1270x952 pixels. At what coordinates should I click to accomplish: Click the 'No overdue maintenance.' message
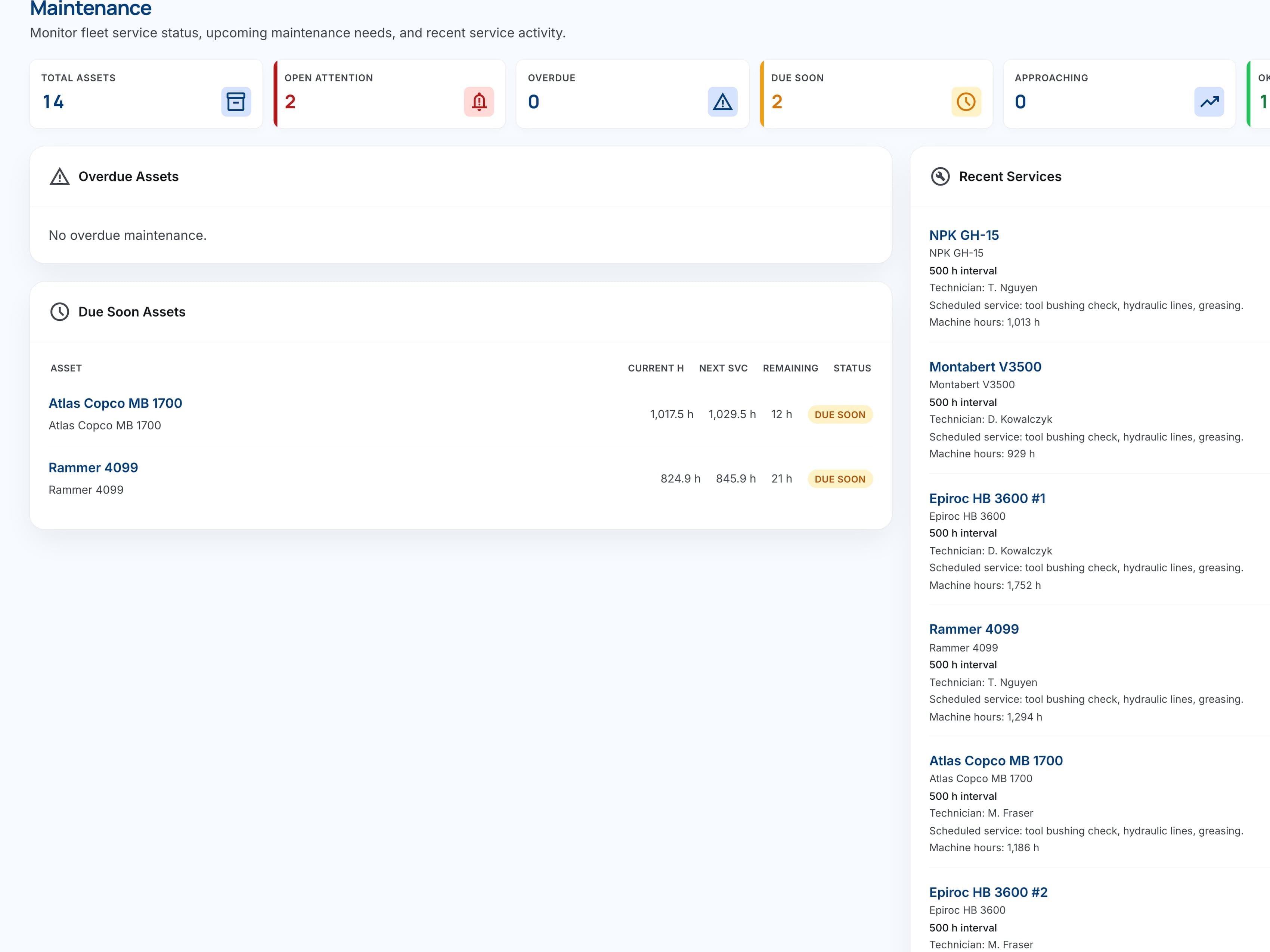127,235
